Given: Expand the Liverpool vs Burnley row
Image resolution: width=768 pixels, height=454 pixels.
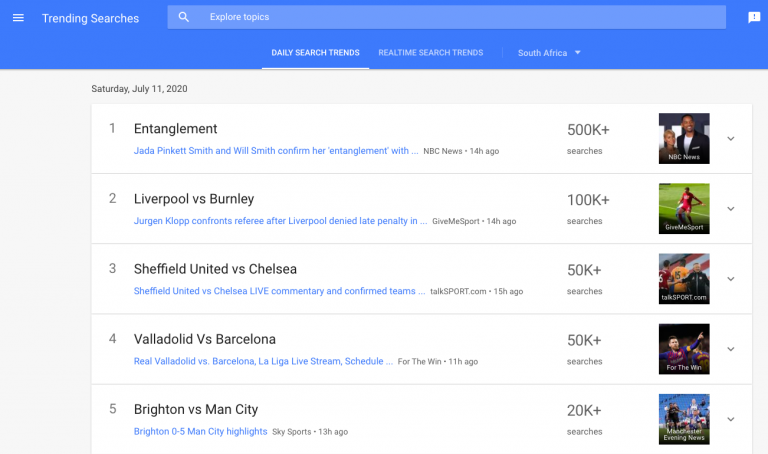Looking at the screenshot, I should coord(731,209).
